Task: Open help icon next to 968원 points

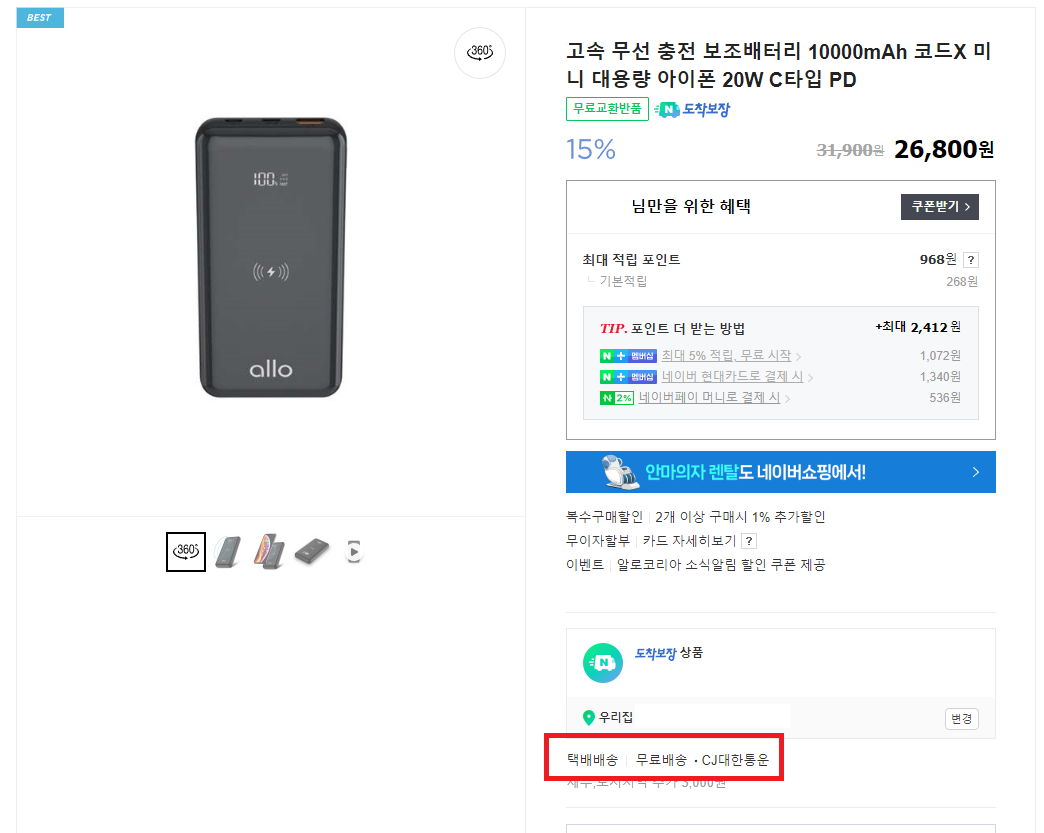Action: pyautogui.click(x=971, y=260)
